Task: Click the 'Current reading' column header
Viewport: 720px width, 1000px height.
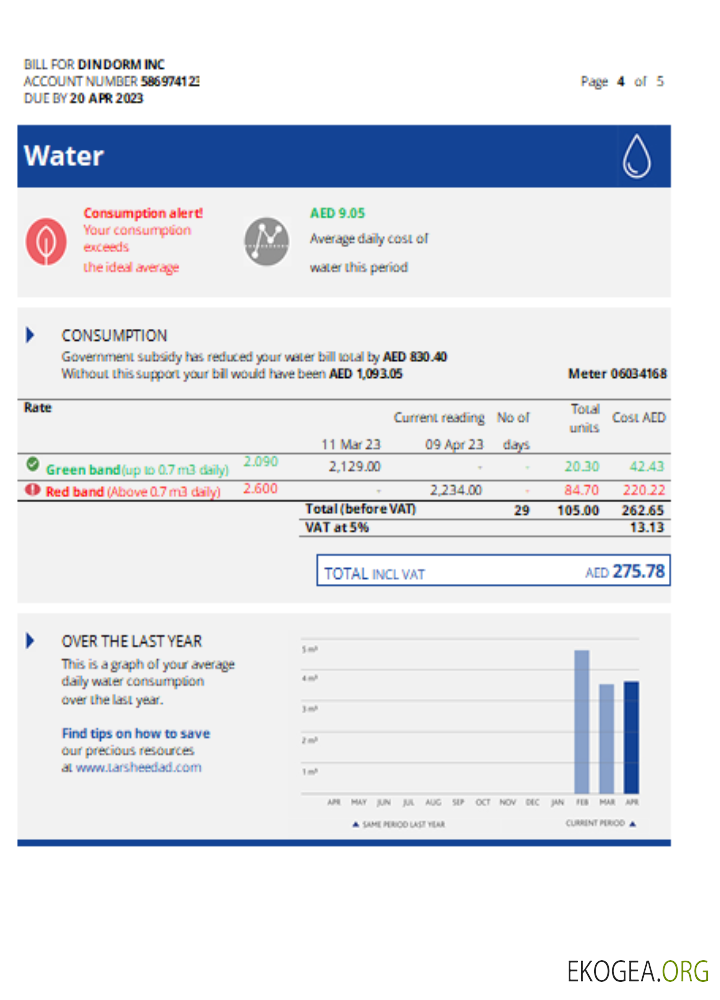Action: (x=439, y=418)
